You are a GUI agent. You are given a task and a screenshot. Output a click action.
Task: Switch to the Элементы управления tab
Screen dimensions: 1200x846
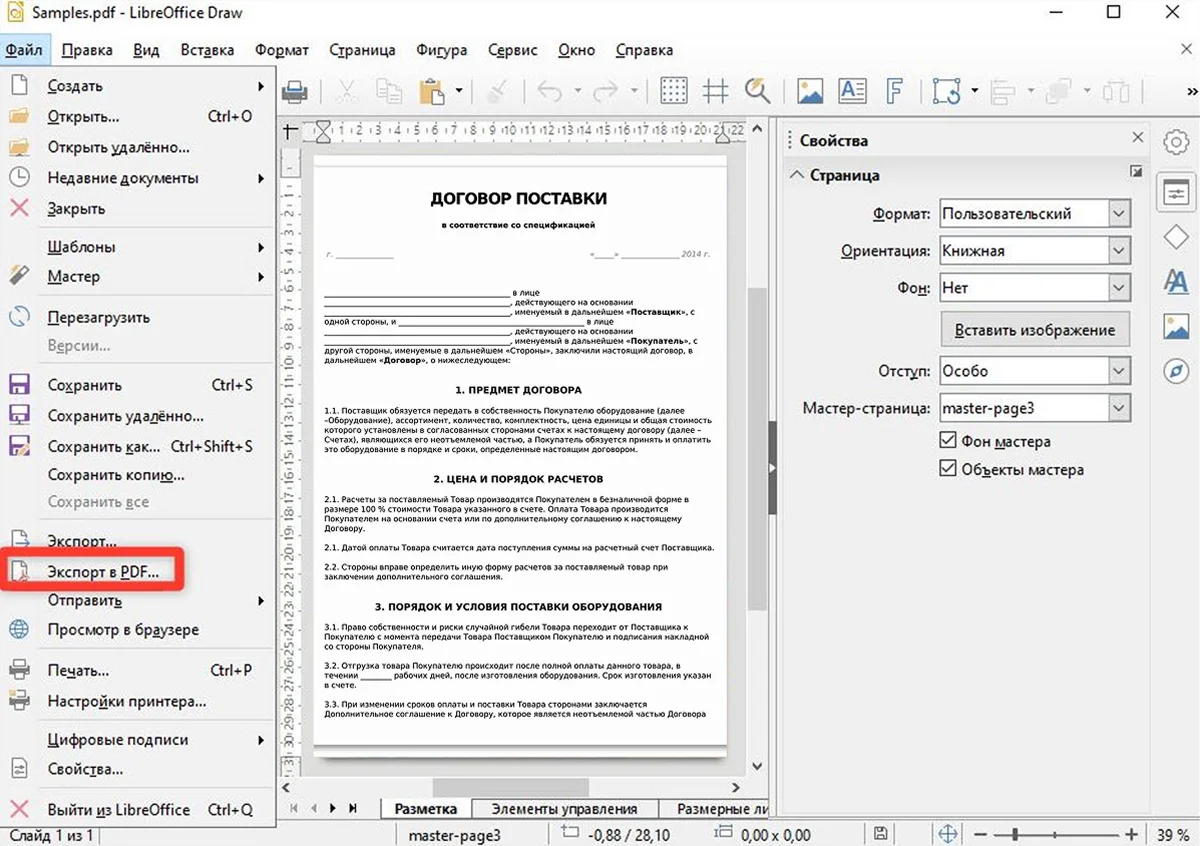click(x=565, y=809)
